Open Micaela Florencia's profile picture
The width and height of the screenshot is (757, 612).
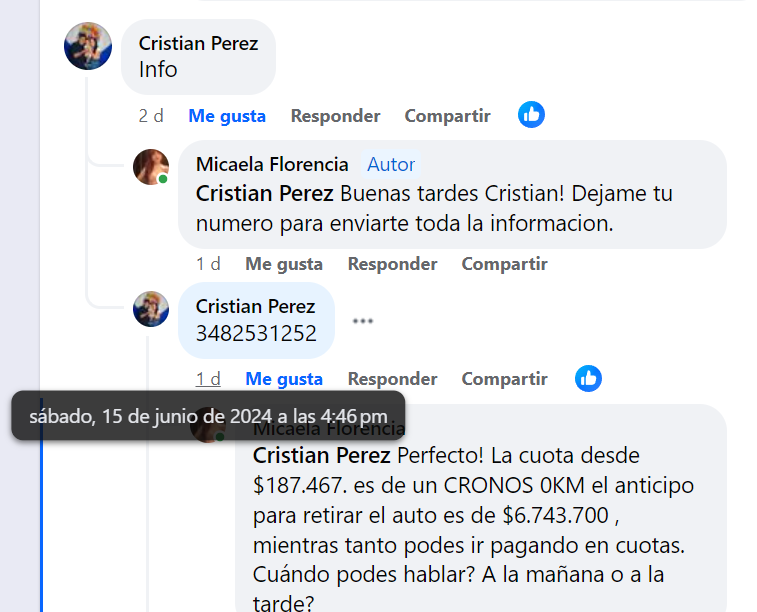pyautogui.click(x=151, y=167)
